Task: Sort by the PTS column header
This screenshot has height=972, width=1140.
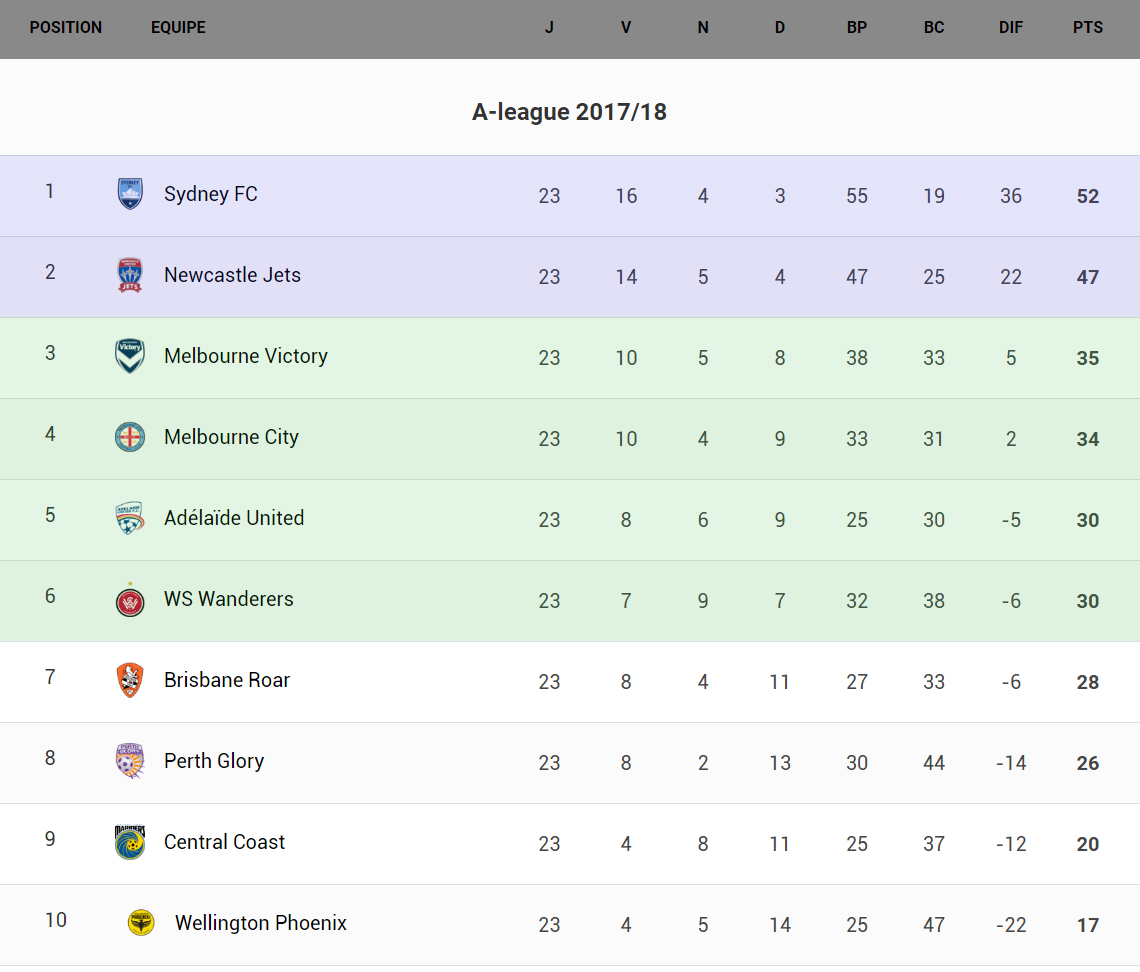Action: (1088, 28)
